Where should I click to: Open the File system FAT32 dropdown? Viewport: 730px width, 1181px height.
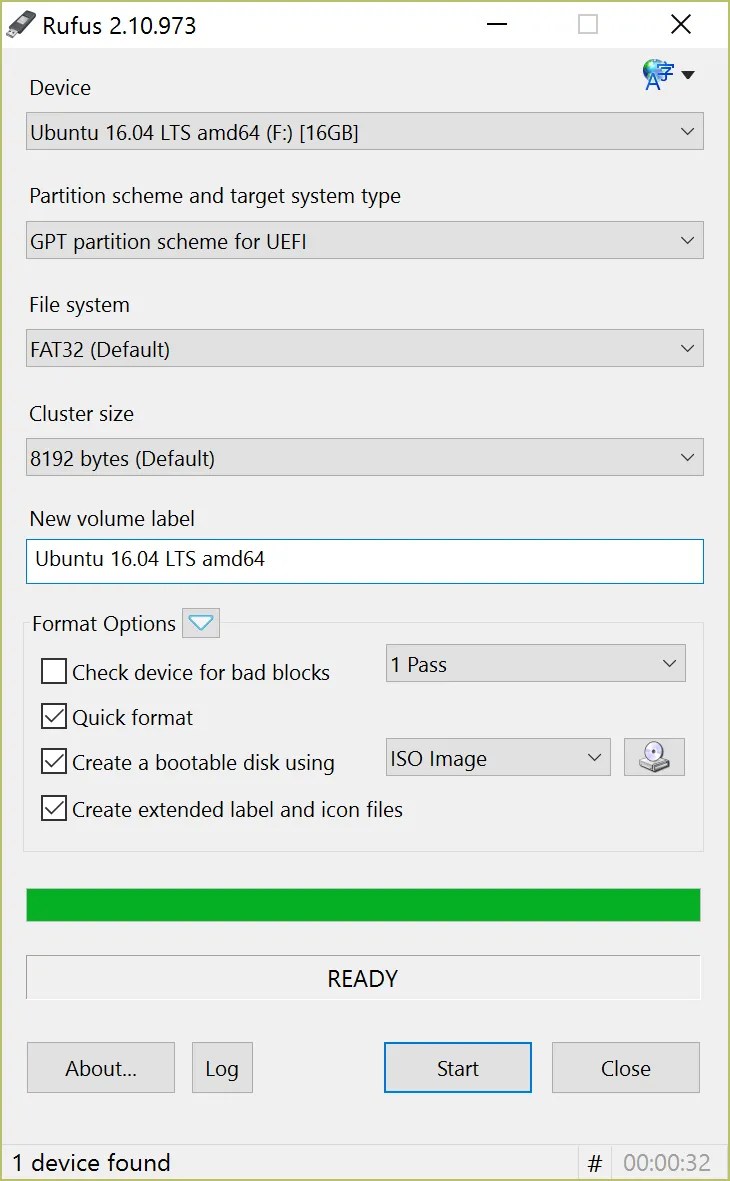pyautogui.click(x=365, y=348)
